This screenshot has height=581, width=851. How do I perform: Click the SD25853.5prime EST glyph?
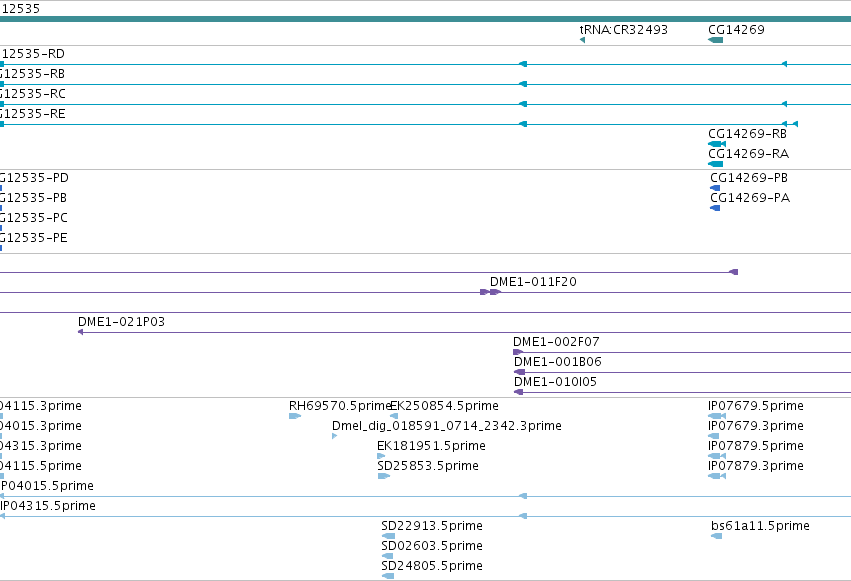point(384,476)
